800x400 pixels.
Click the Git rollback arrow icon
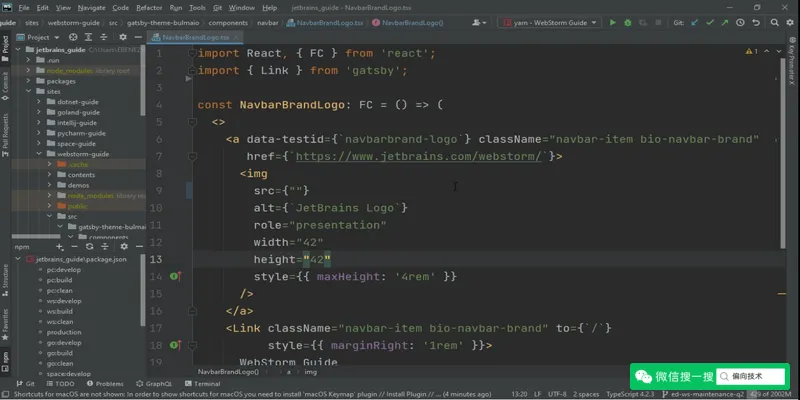[756, 22]
